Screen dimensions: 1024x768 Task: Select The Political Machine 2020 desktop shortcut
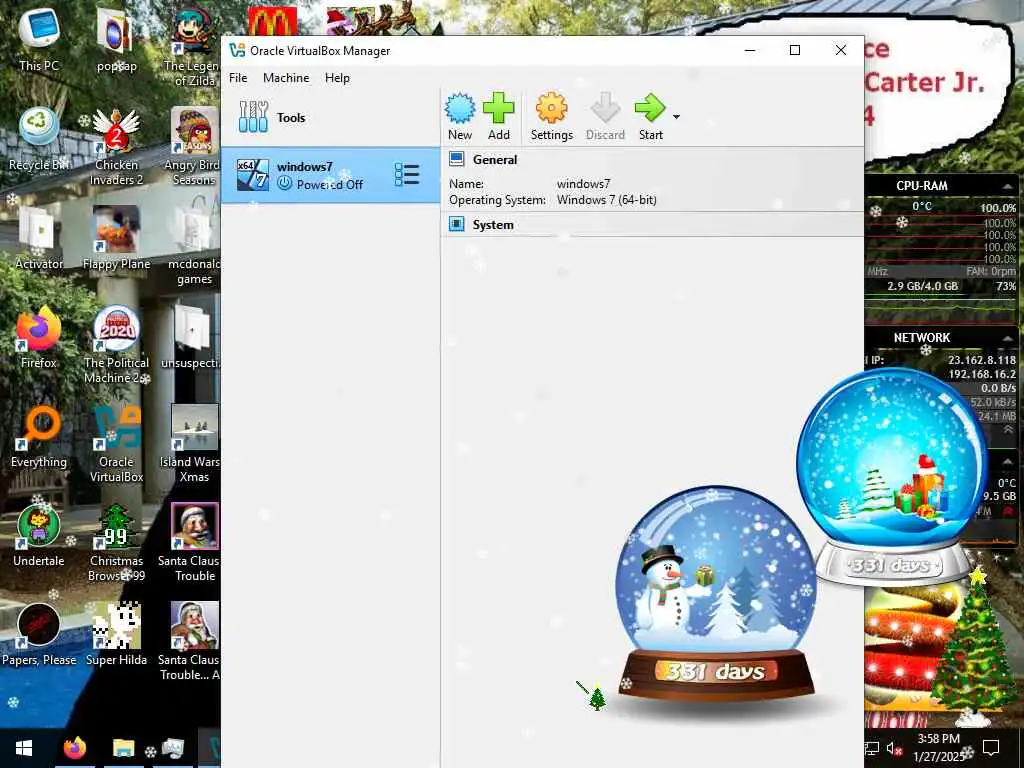pyautogui.click(x=116, y=345)
